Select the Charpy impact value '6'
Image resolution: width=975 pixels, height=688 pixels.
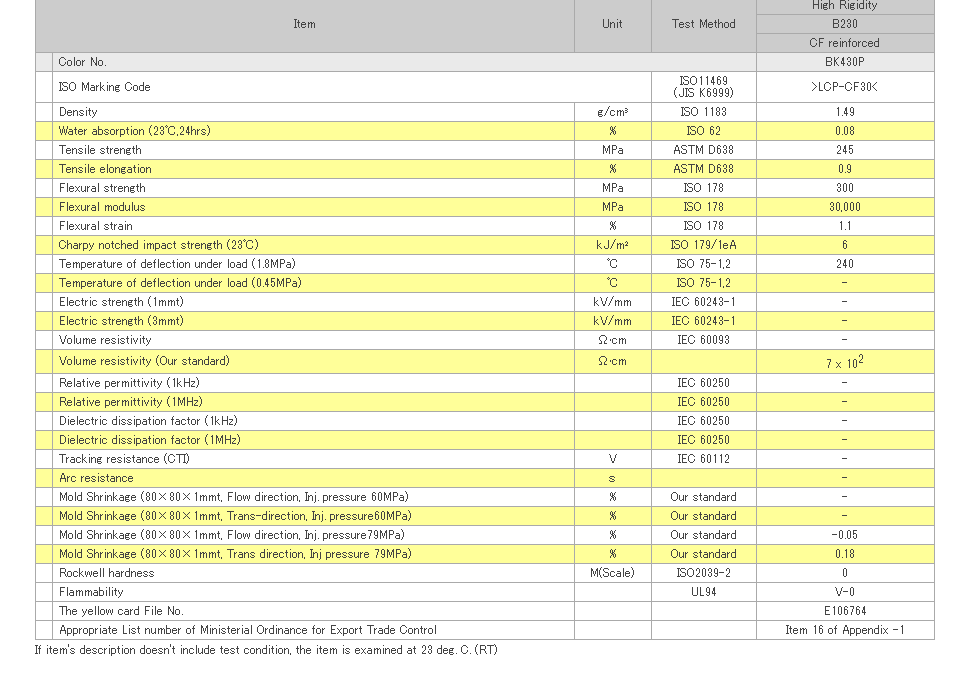(x=844, y=245)
